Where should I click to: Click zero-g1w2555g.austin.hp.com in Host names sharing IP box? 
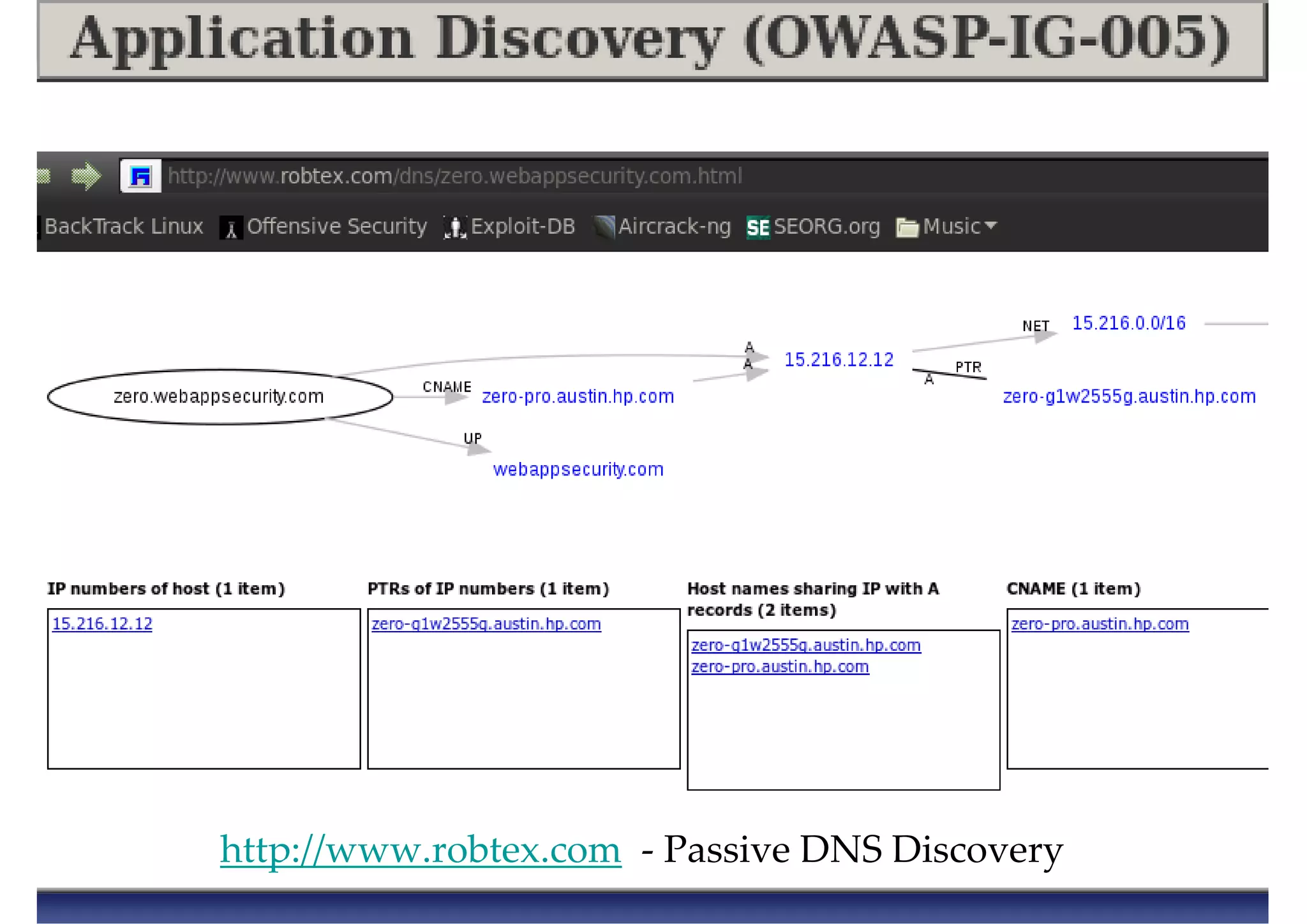coord(806,645)
